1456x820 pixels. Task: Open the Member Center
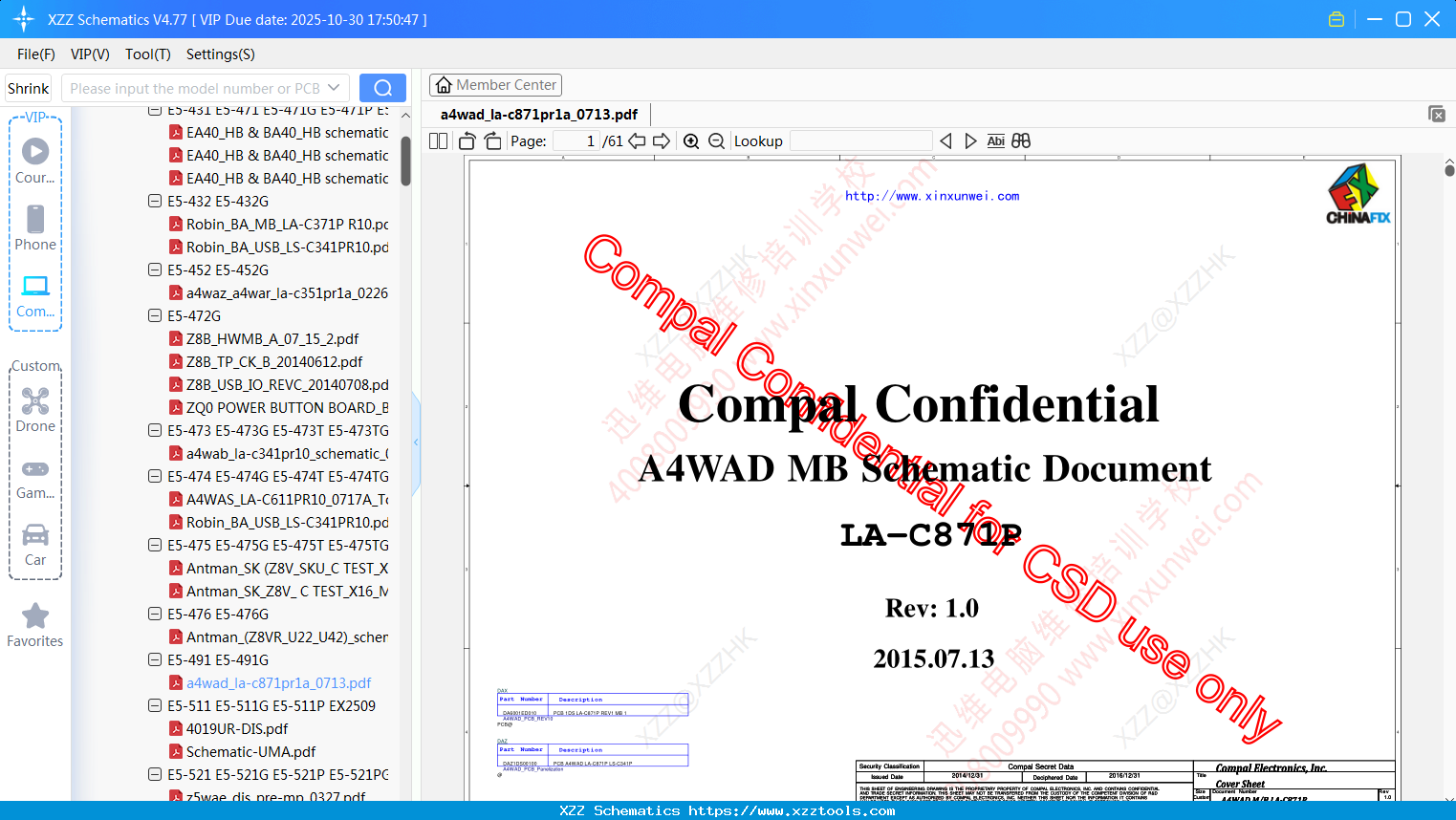tap(495, 85)
